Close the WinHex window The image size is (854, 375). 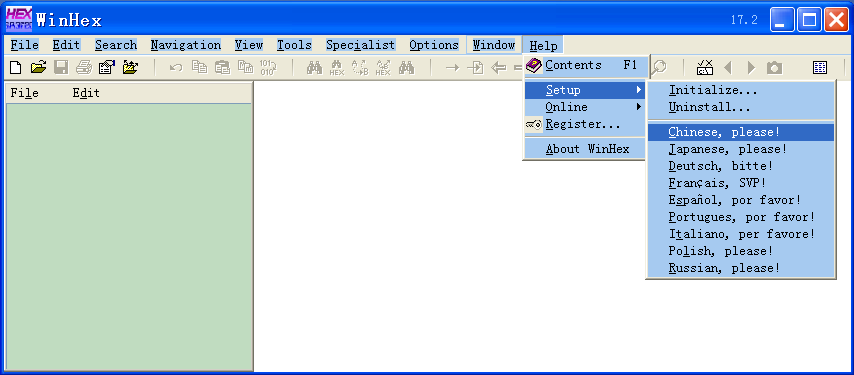coord(836,20)
